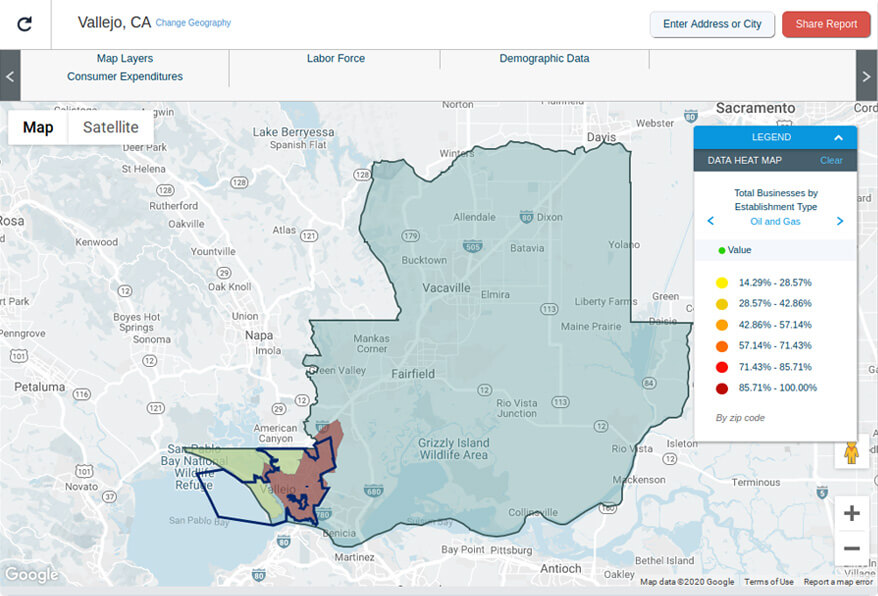The height and width of the screenshot is (596, 878).
Task: Open the Labor Force tab
Action: pos(335,58)
